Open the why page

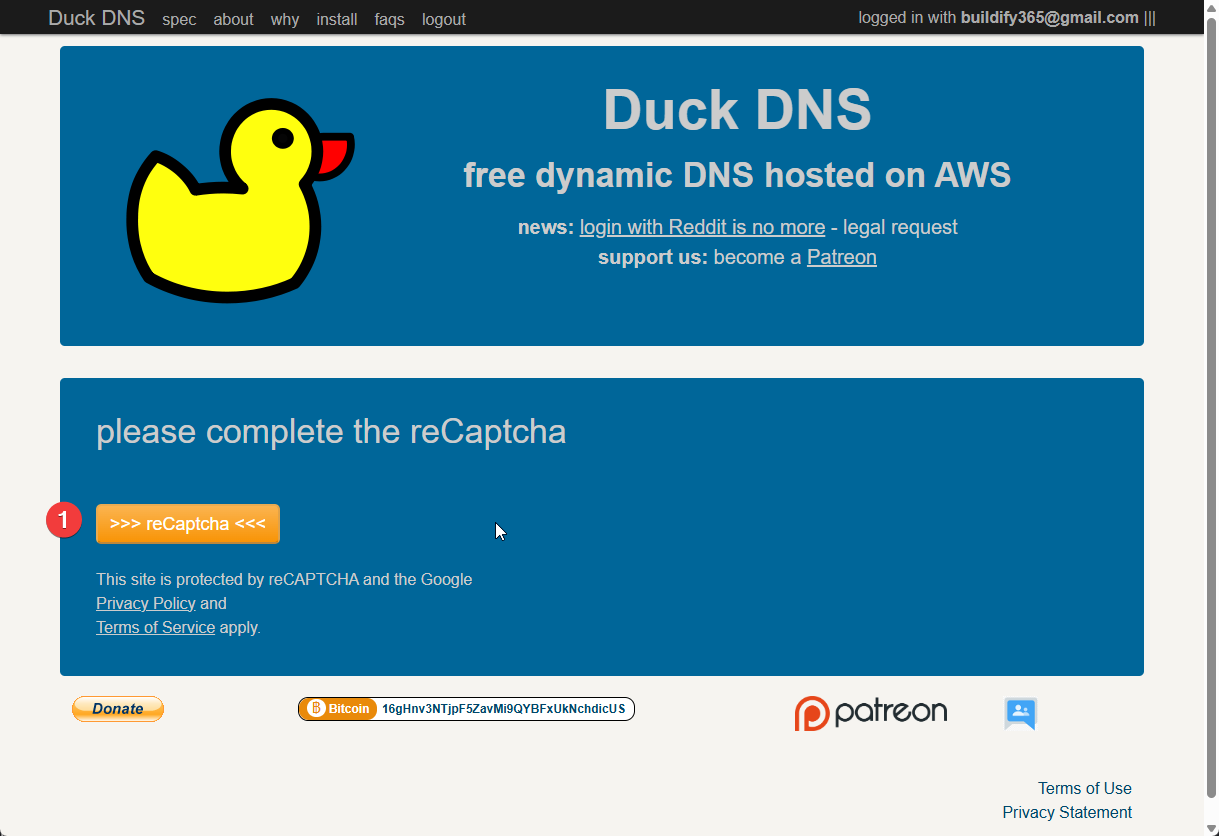pyautogui.click(x=285, y=19)
